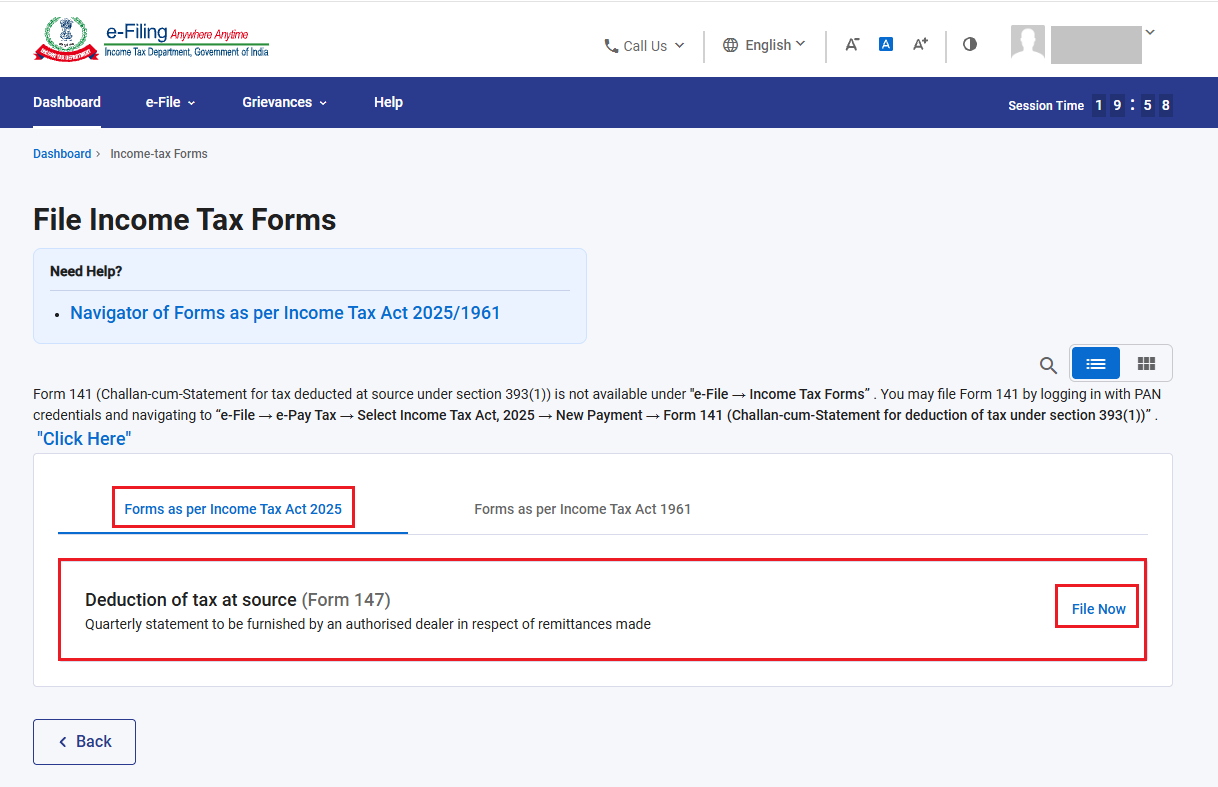Click the search magnifier icon
This screenshot has height=787, width=1218.
(x=1048, y=365)
